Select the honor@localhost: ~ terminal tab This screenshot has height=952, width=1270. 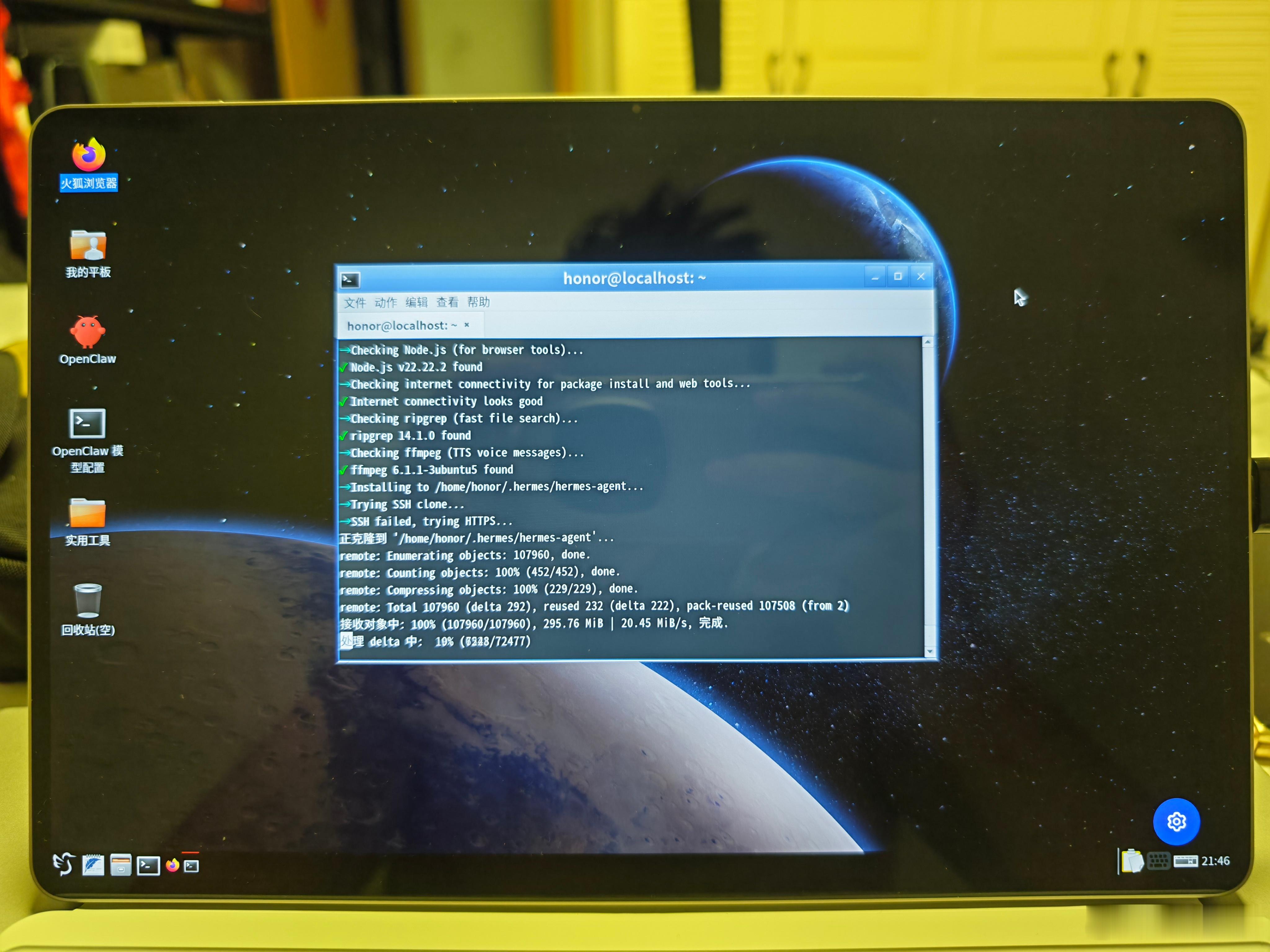402,325
